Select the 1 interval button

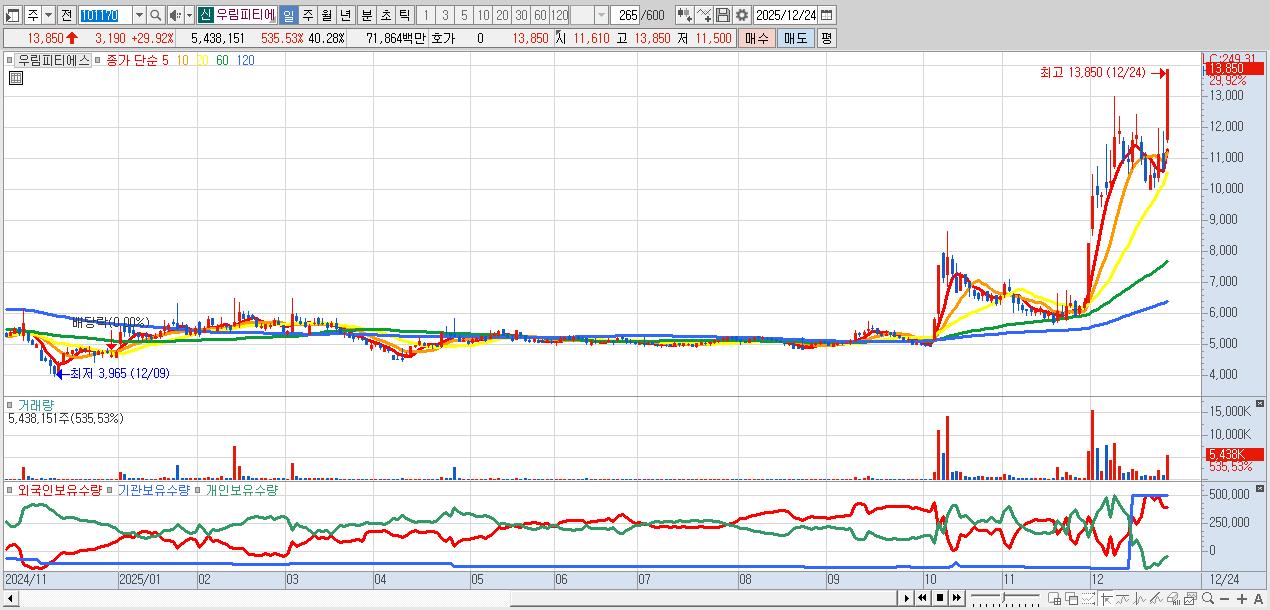425,15
